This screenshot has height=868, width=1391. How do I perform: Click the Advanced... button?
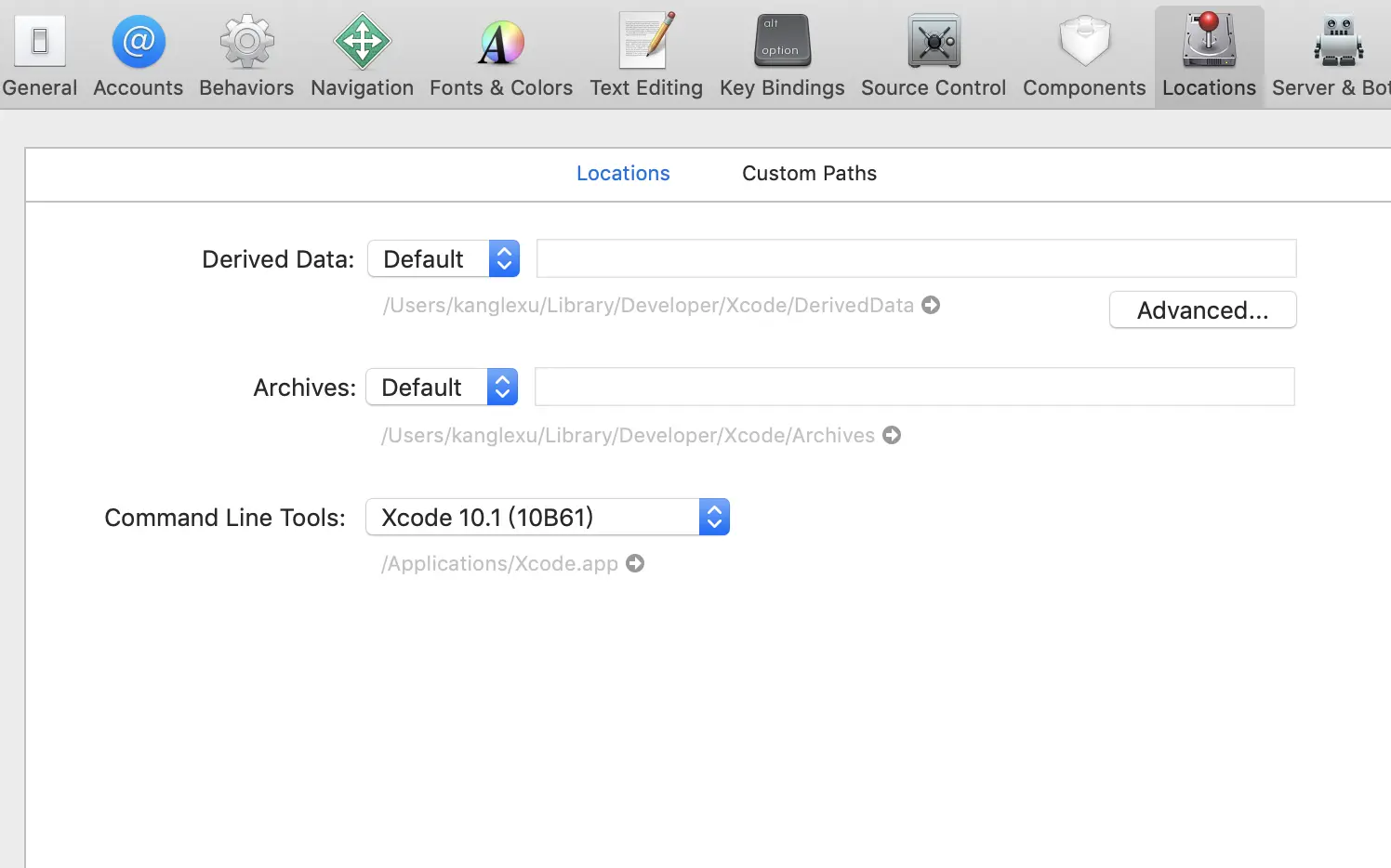[1202, 309]
